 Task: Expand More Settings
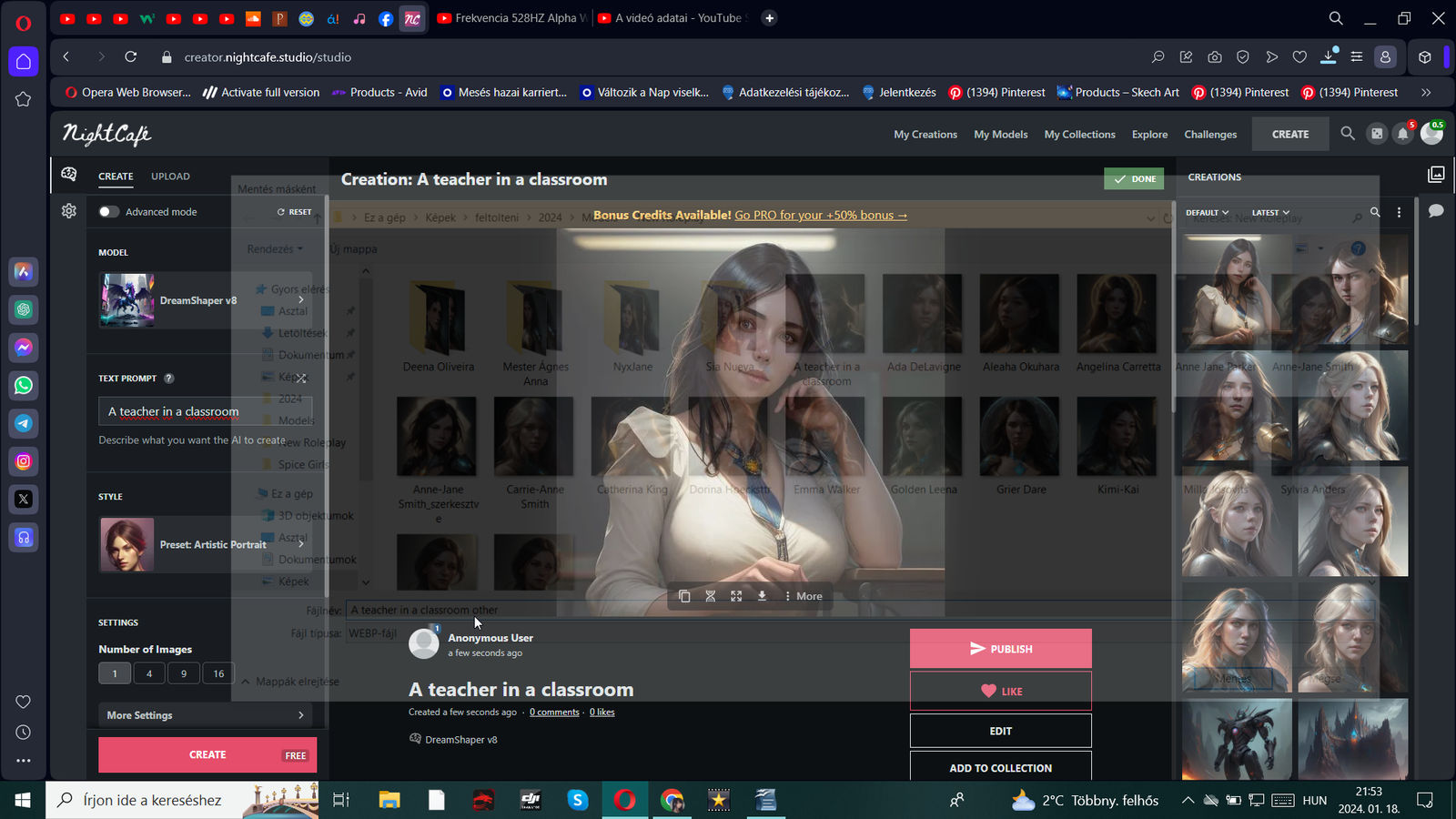pyautogui.click(x=206, y=715)
